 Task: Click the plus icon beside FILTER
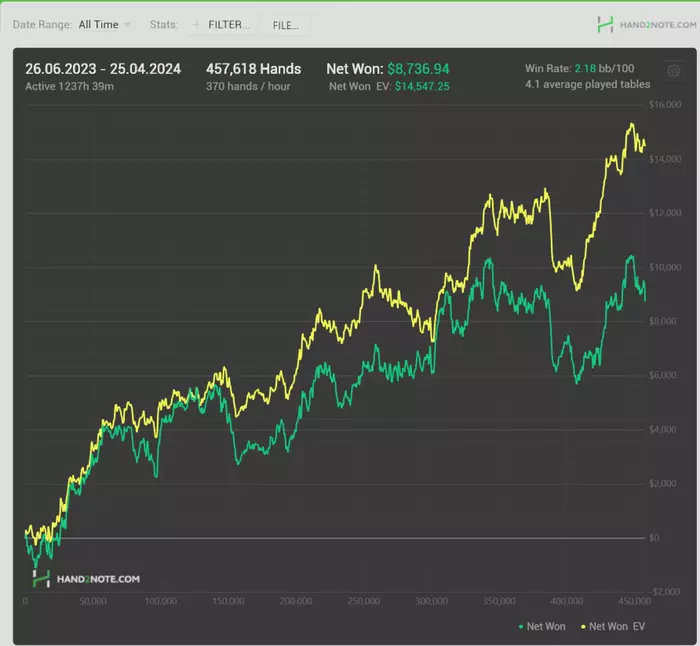tap(195, 25)
